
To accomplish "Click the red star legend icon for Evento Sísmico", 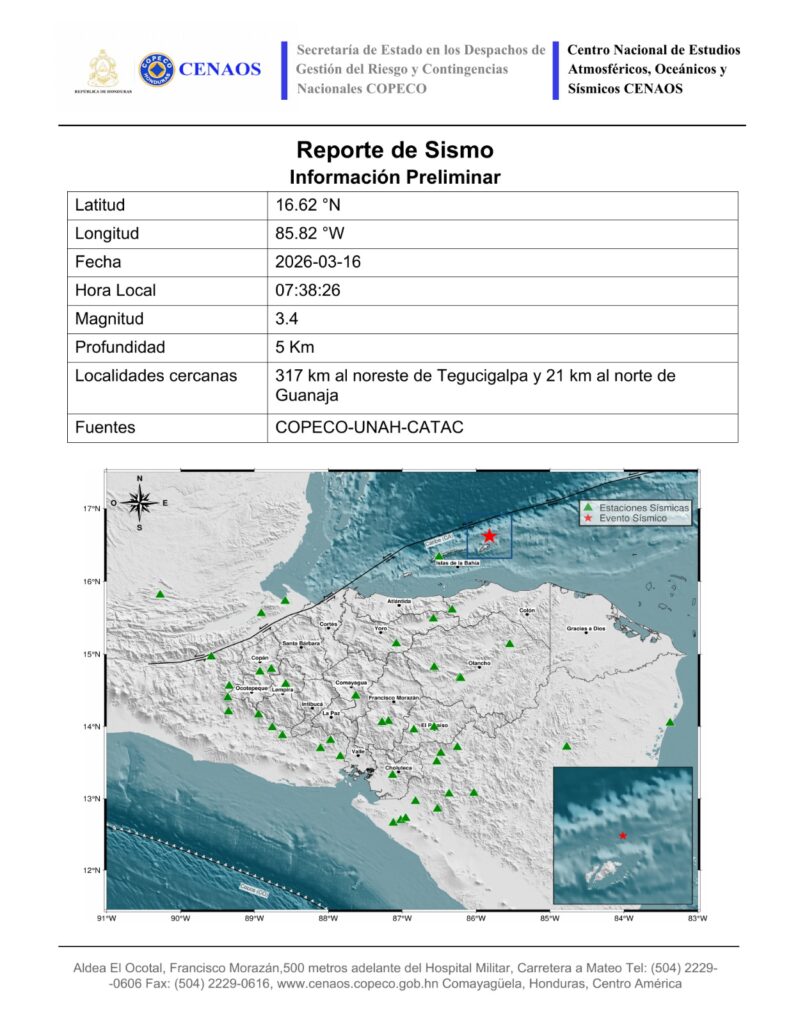I will coord(588,518).
